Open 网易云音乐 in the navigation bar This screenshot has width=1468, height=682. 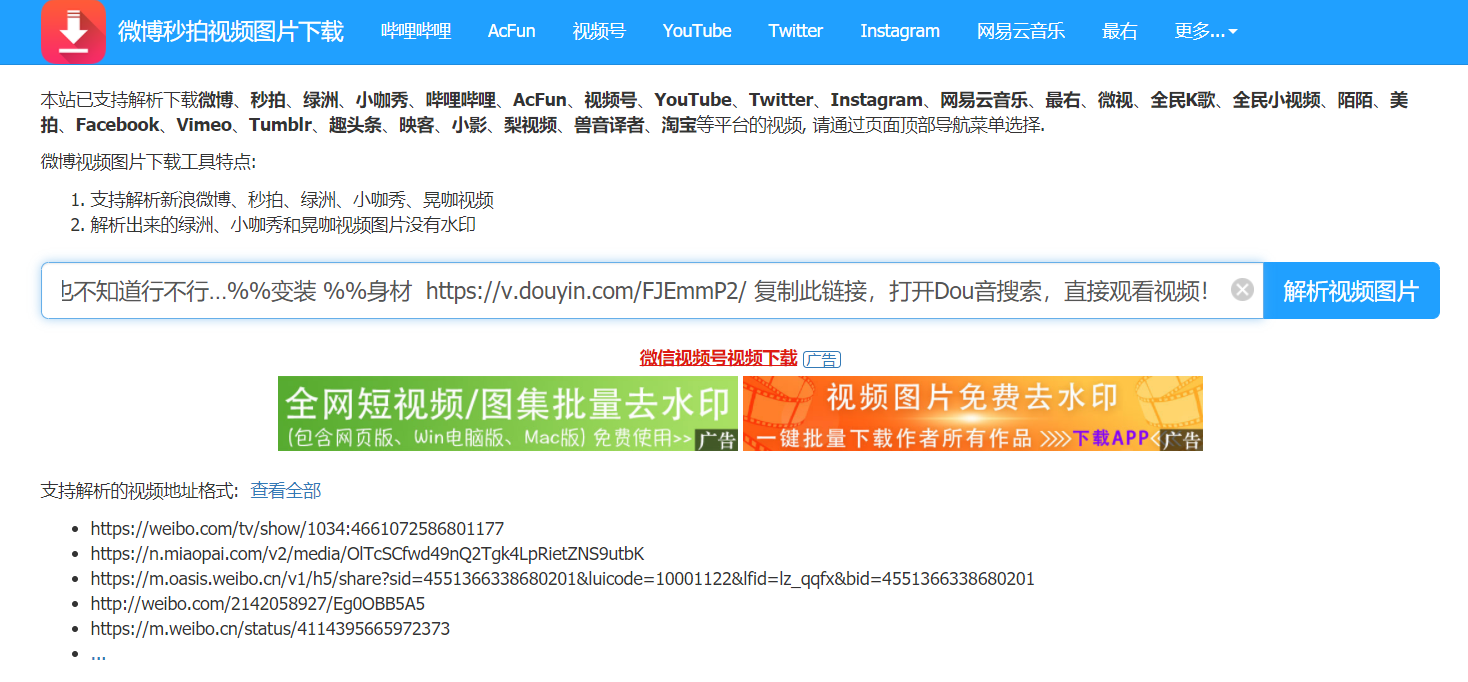[x=1021, y=31]
